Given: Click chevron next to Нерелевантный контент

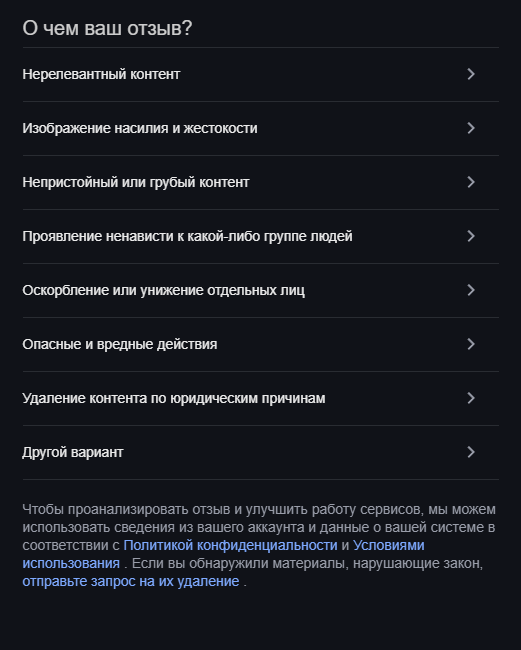Looking at the screenshot, I should [471, 74].
